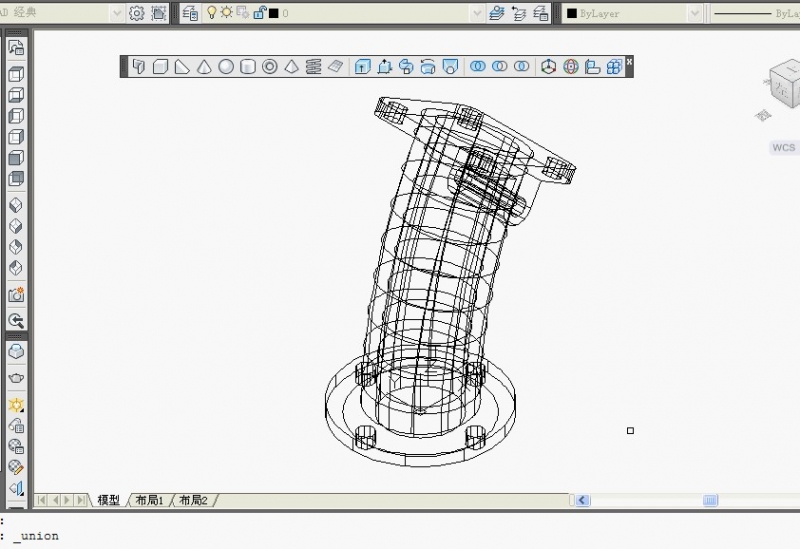Viewport: 800px width, 549px height.
Task: Switch to the 布局1 tab
Action: pyautogui.click(x=149, y=500)
